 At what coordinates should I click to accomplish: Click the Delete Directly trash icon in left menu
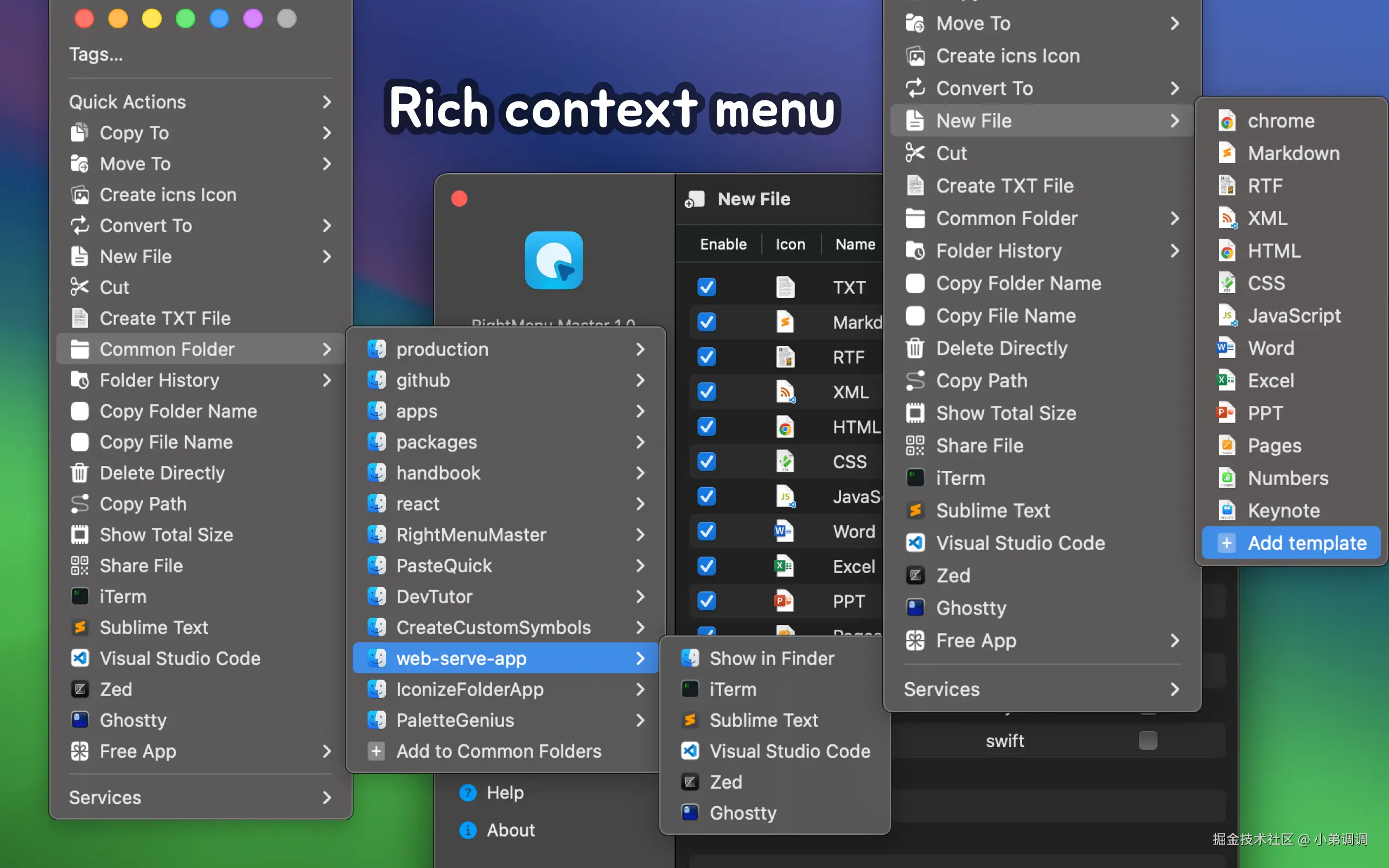[80, 473]
